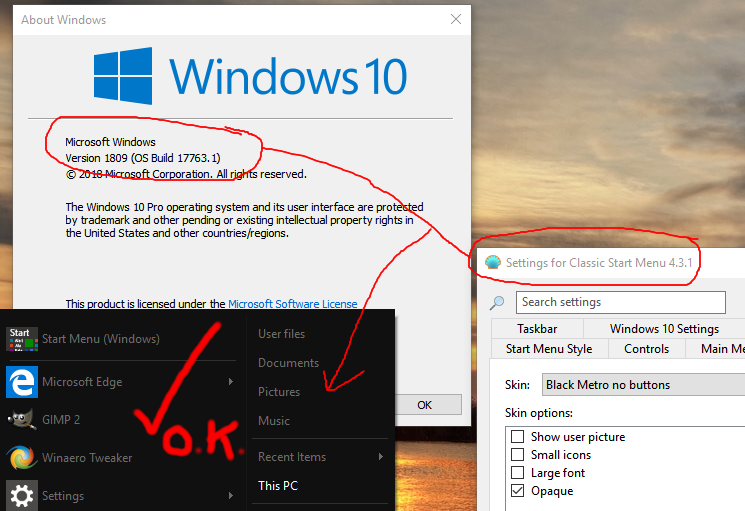The height and width of the screenshot is (511, 745).
Task: Open Music from the start menu
Action: pos(274,421)
